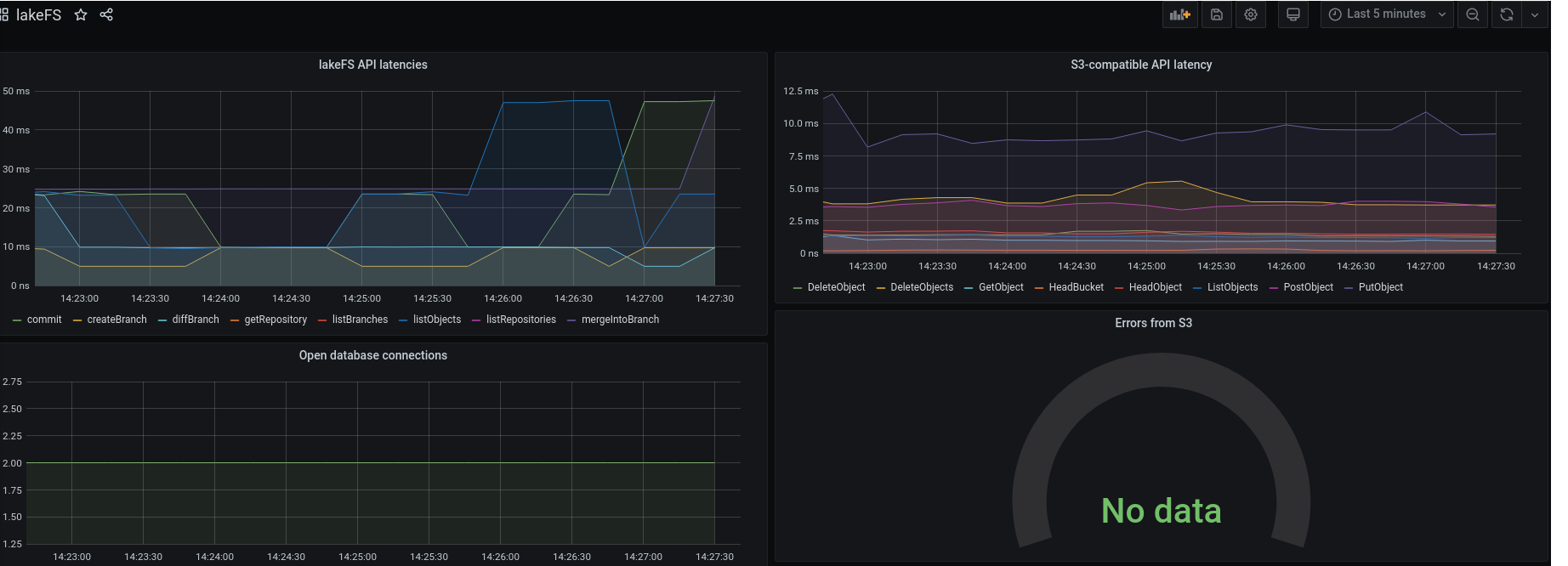This screenshot has width=1568, height=566.
Task: Refresh the dashboard
Action: click(1507, 14)
